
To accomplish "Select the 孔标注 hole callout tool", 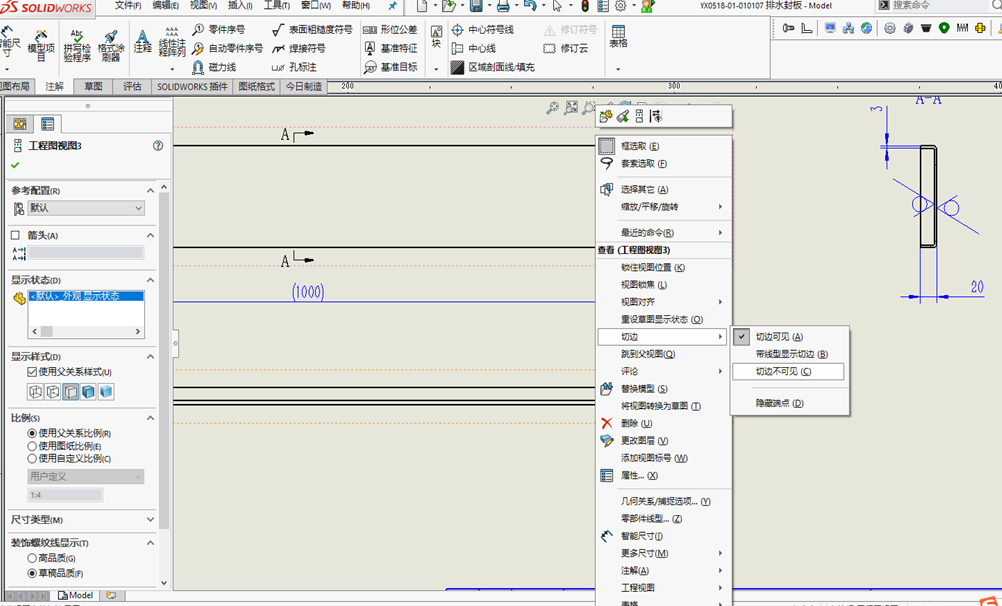I will [303, 66].
